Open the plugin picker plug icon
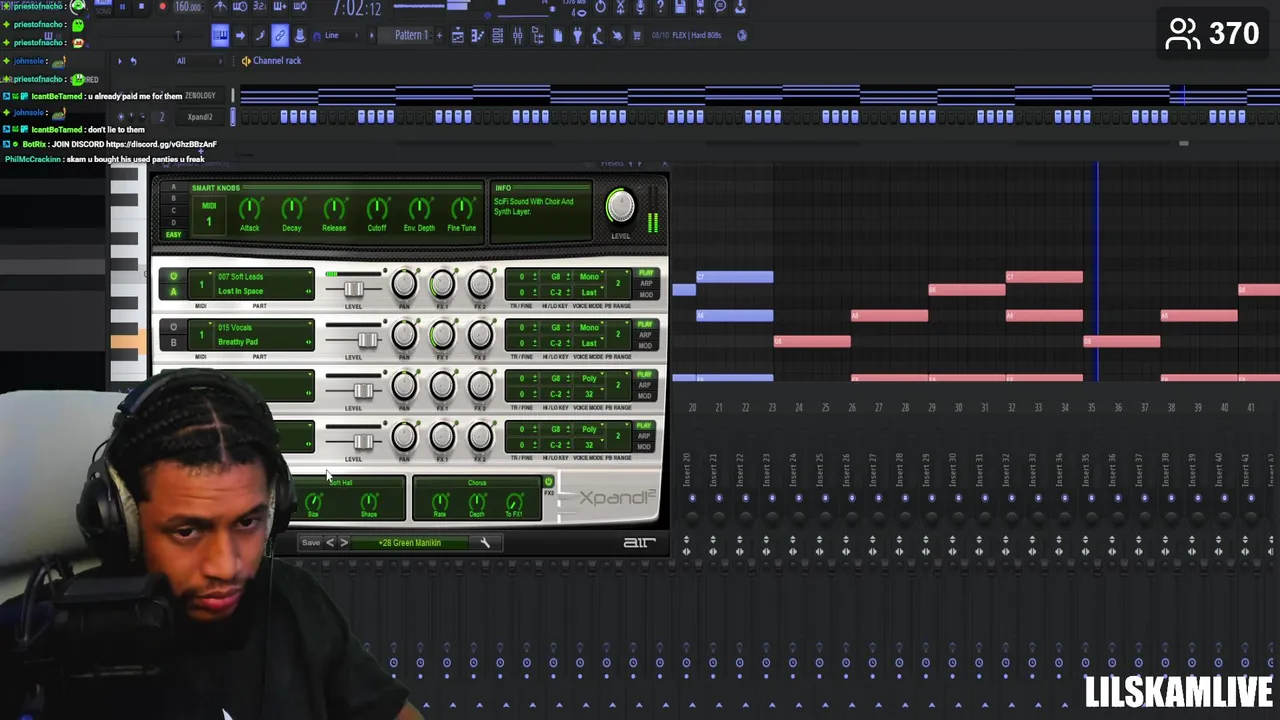The width and height of the screenshot is (1280, 720). (x=577, y=35)
